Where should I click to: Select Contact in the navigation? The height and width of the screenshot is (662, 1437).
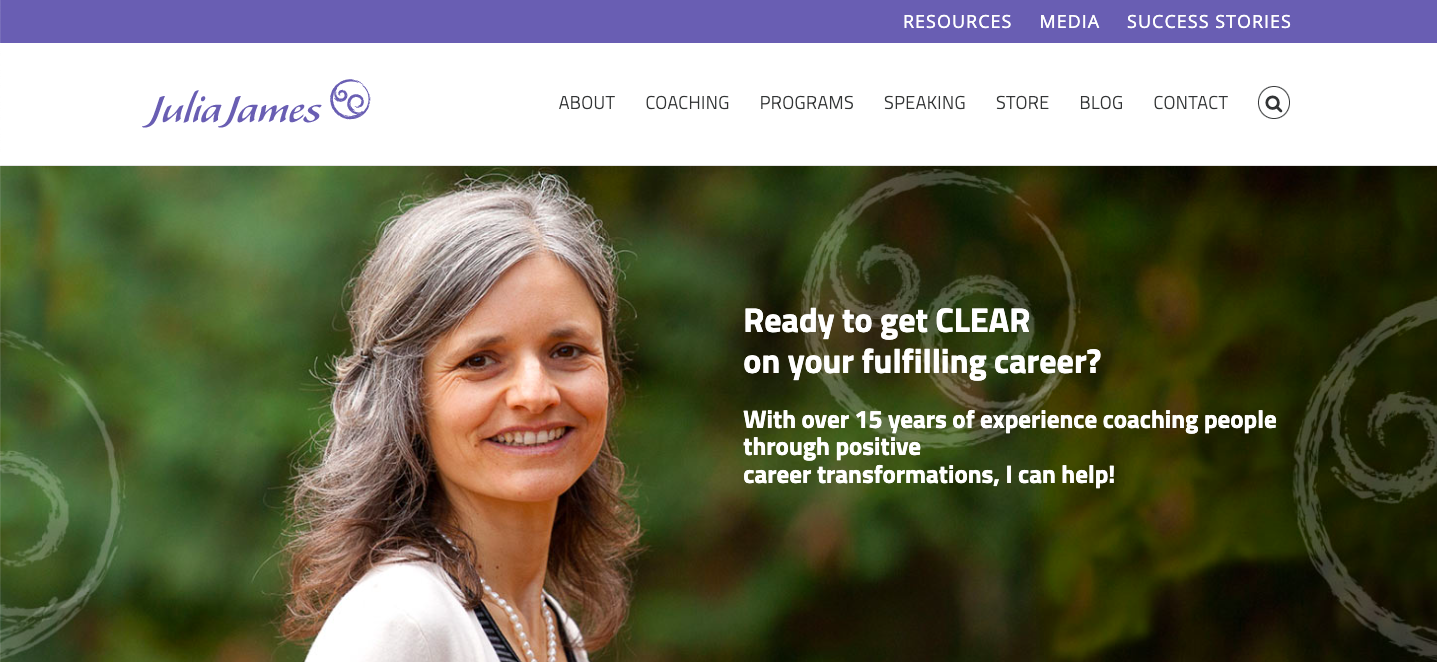[1190, 103]
